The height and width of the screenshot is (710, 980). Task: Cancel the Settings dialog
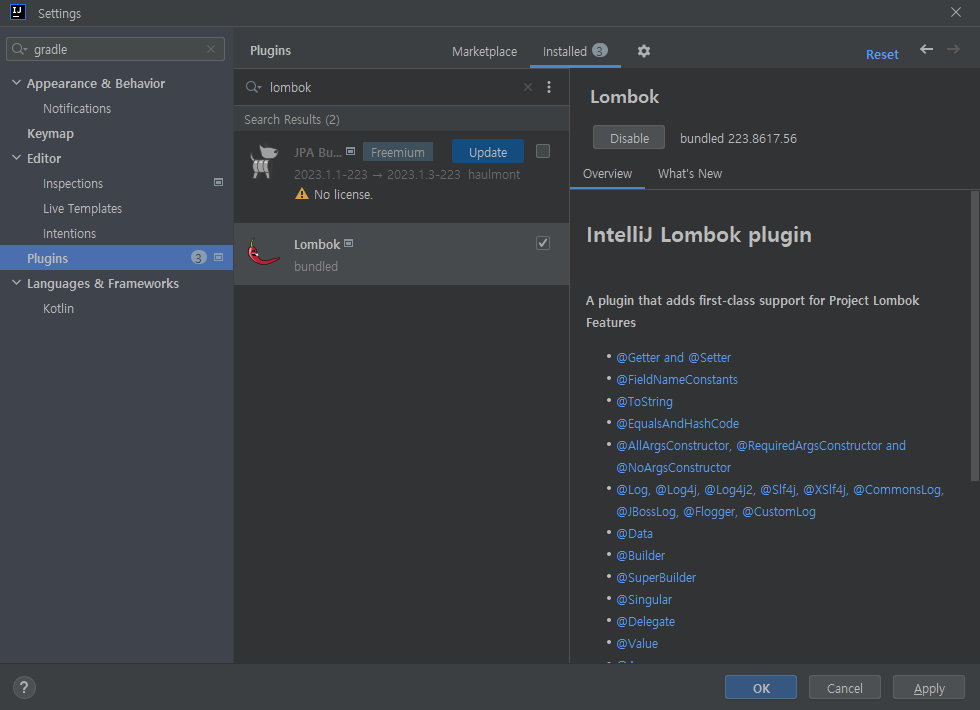(x=844, y=688)
